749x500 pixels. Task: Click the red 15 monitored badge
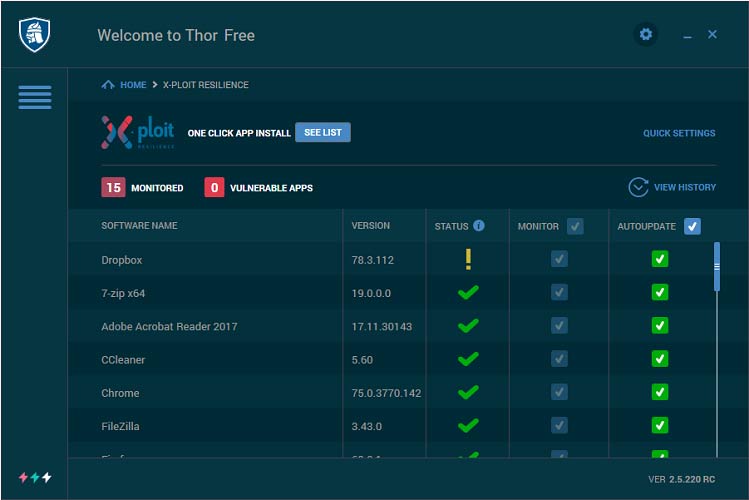[x=113, y=187]
